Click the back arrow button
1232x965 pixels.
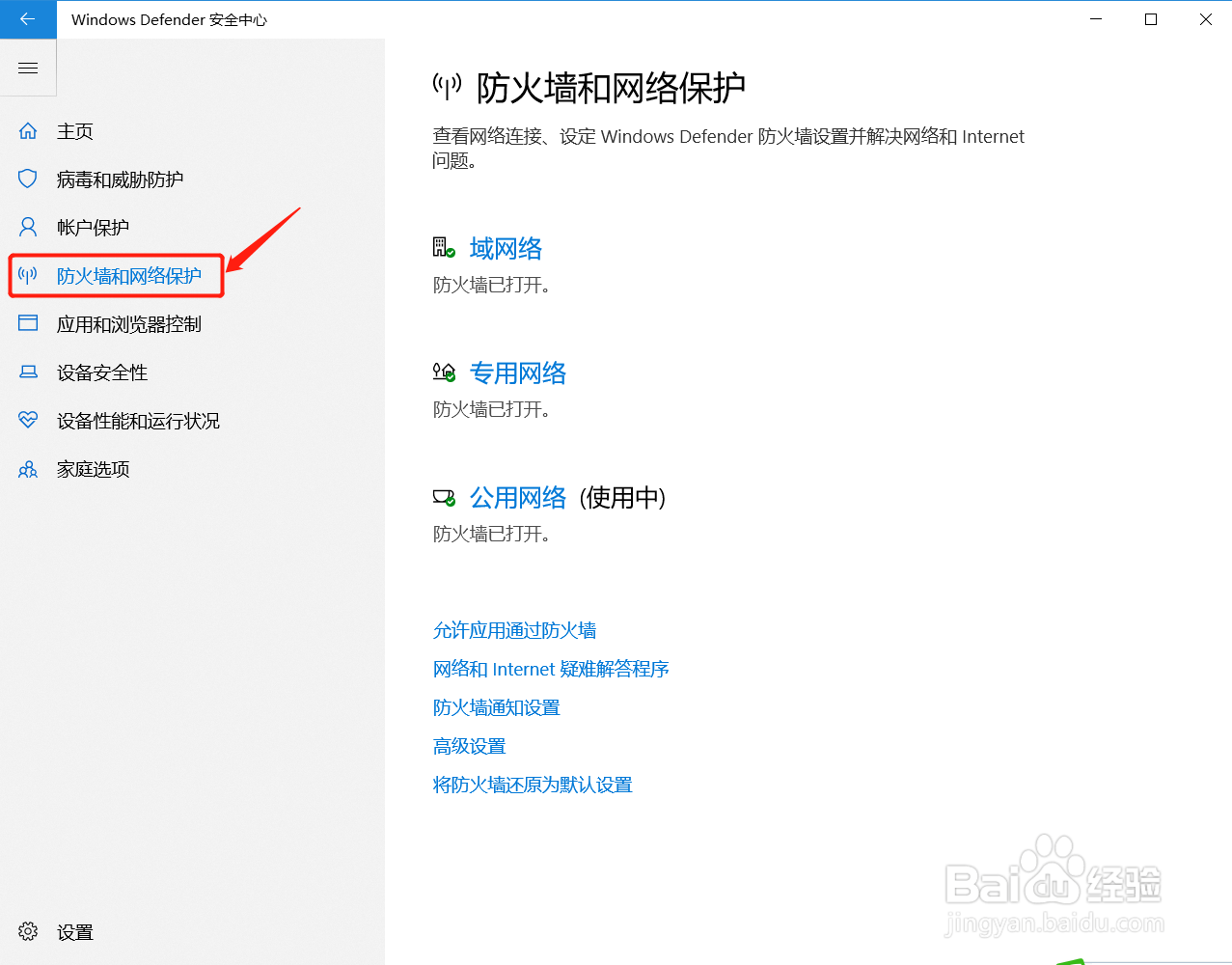[x=28, y=19]
